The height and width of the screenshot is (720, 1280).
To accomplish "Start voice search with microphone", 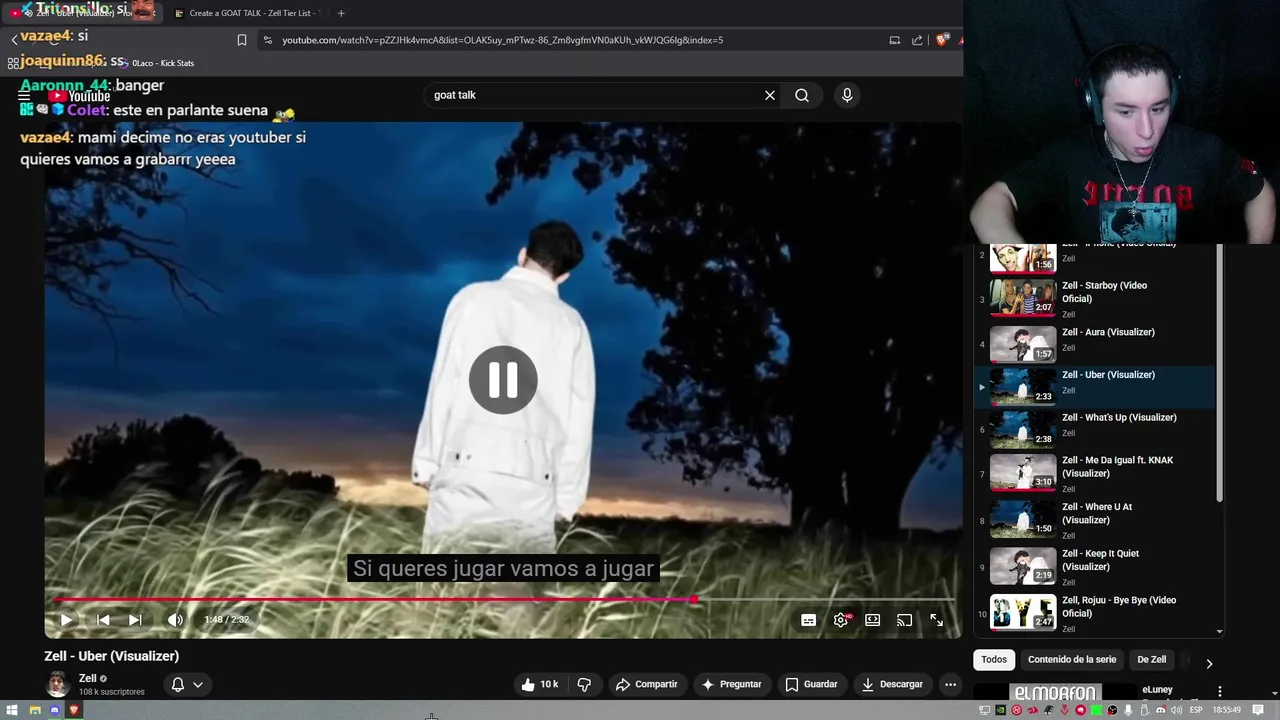I will pyautogui.click(x=847, y=95).
